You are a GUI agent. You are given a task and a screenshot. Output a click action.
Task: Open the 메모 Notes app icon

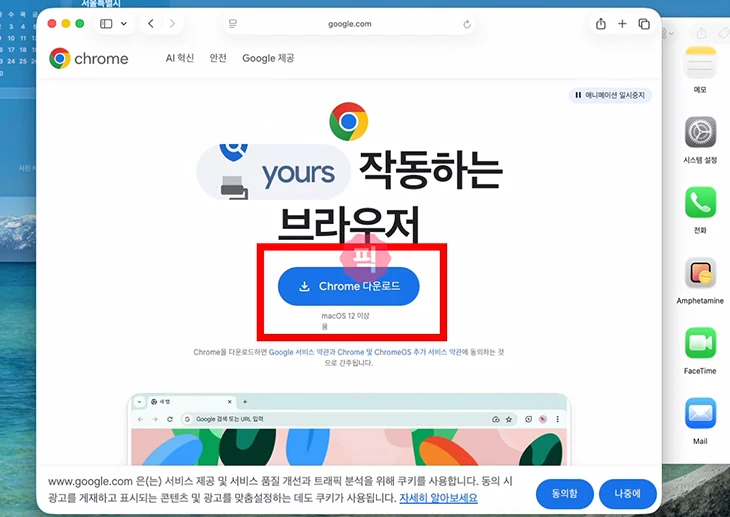click(700, 62)
